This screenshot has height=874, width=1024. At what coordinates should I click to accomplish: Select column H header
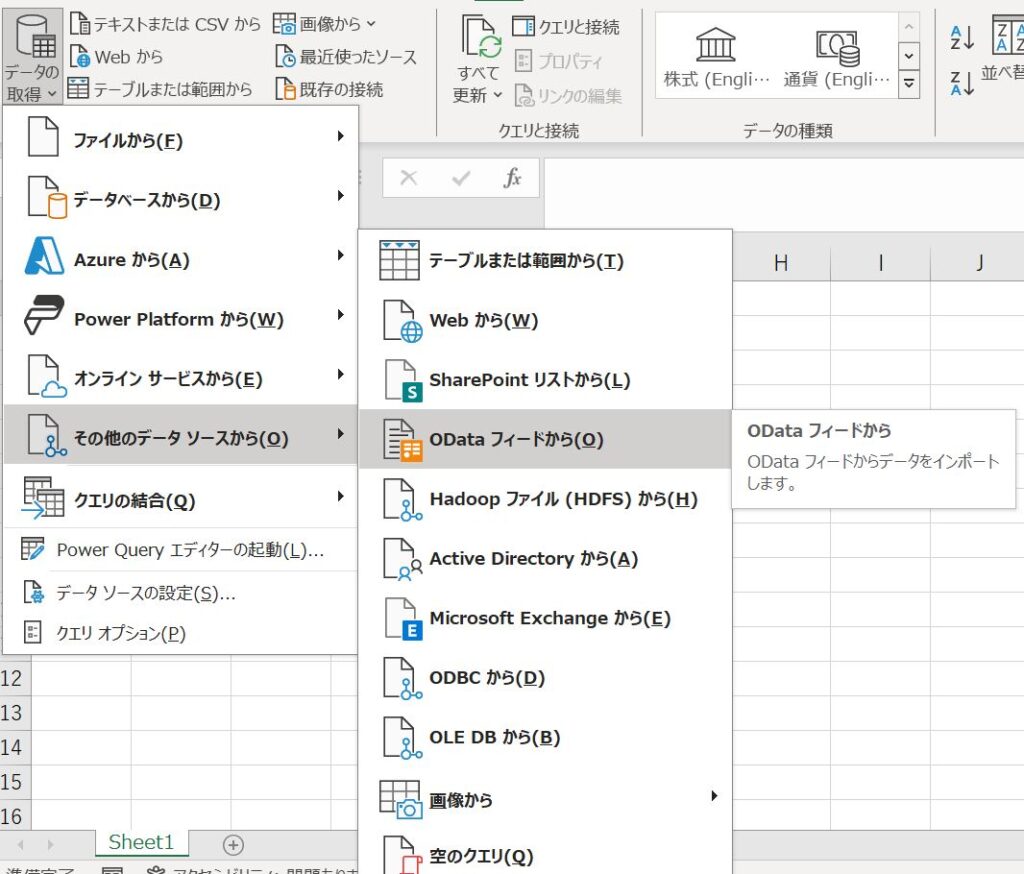click(x=781, y=263)
